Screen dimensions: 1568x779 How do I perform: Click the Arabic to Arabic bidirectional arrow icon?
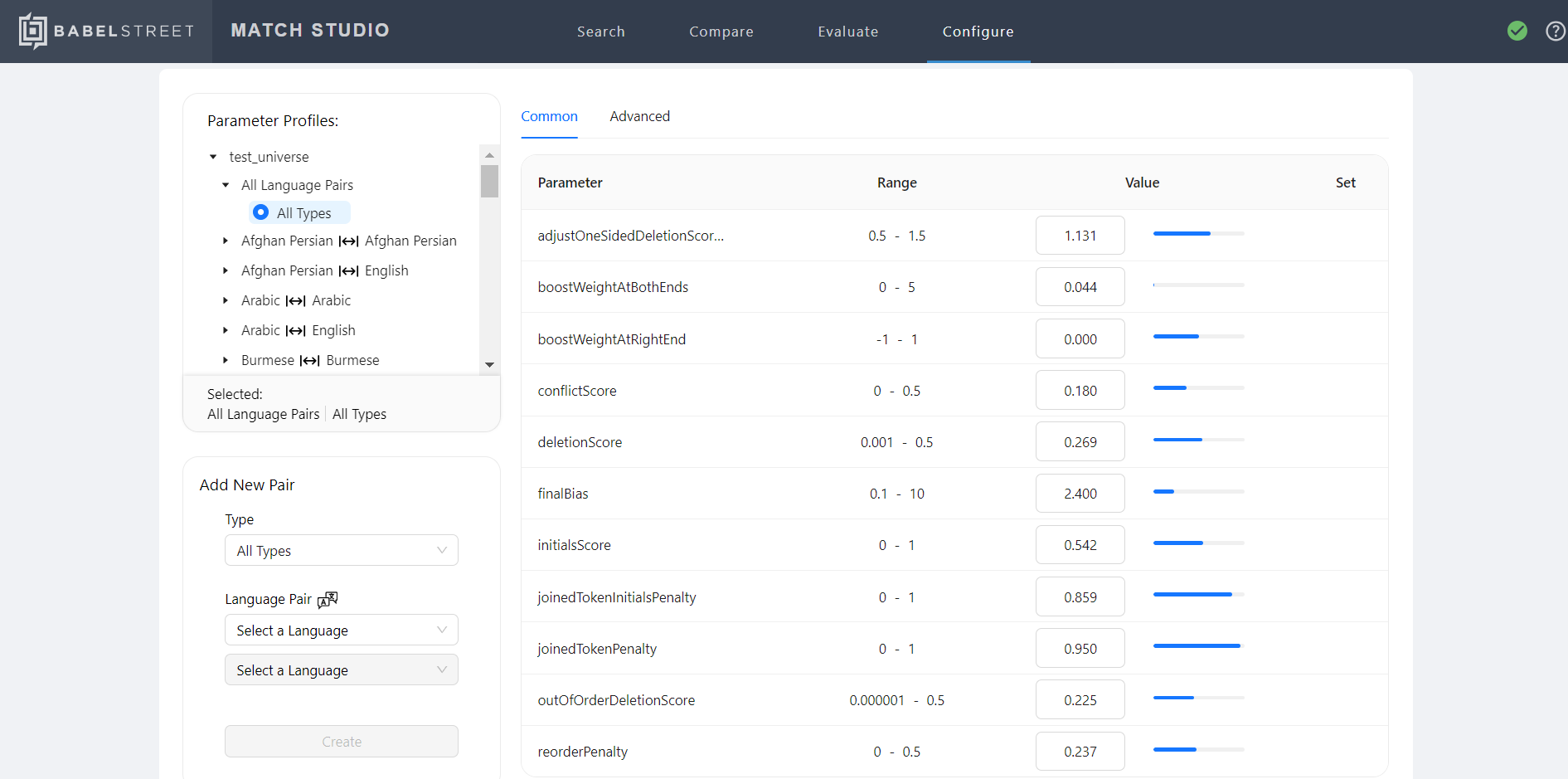click(x=296, y=301)
